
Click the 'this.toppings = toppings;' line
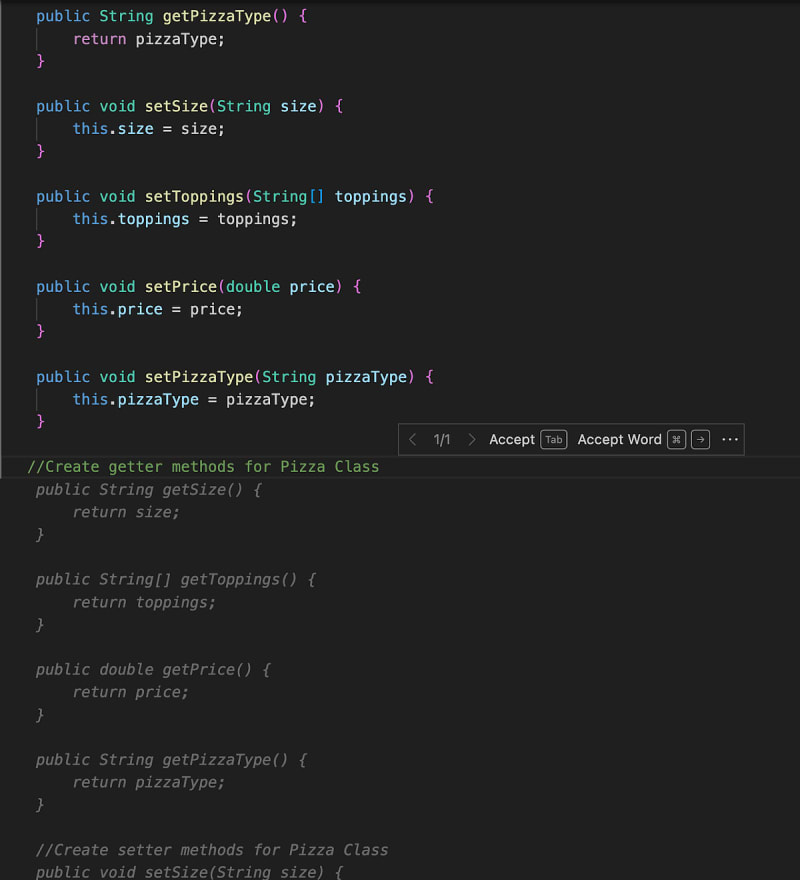point(185,219)
